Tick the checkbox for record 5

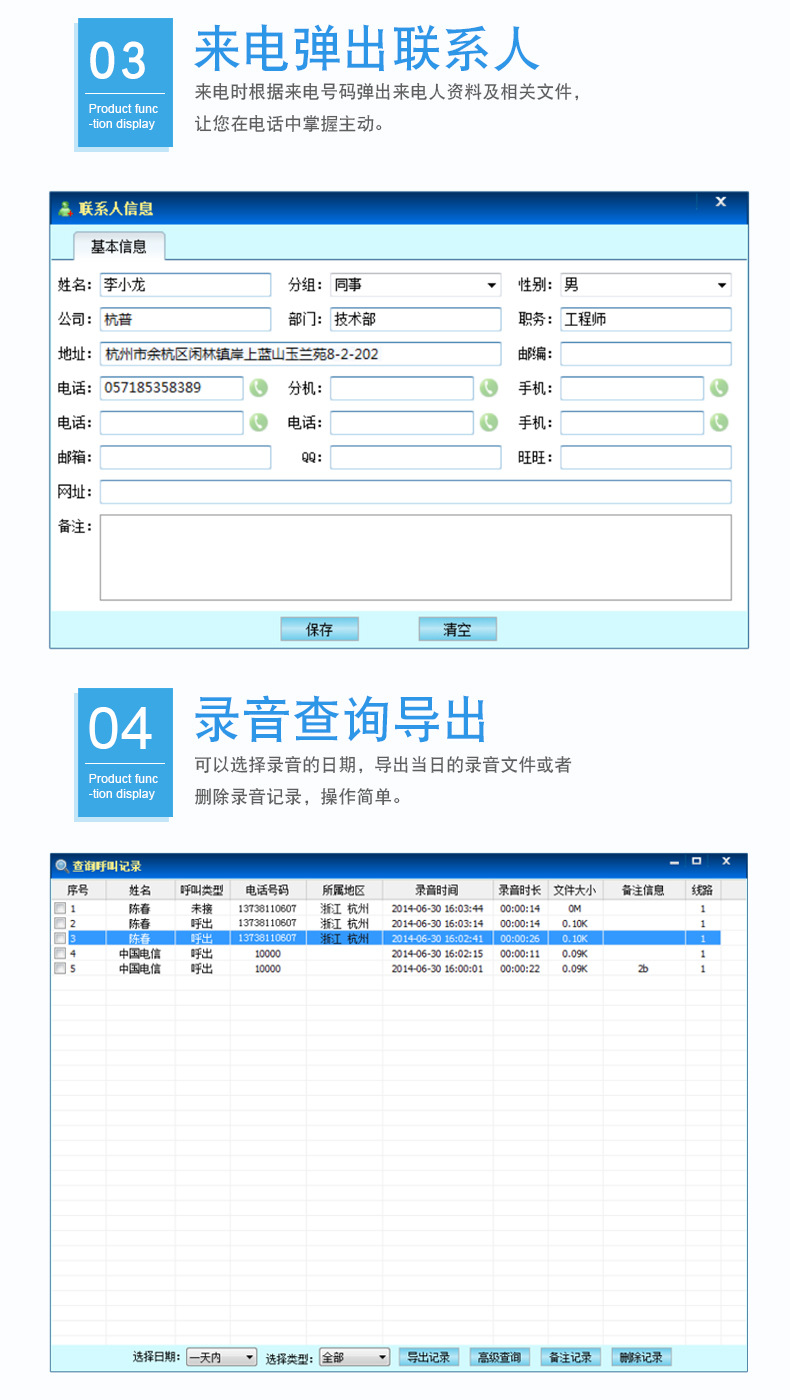60,969
